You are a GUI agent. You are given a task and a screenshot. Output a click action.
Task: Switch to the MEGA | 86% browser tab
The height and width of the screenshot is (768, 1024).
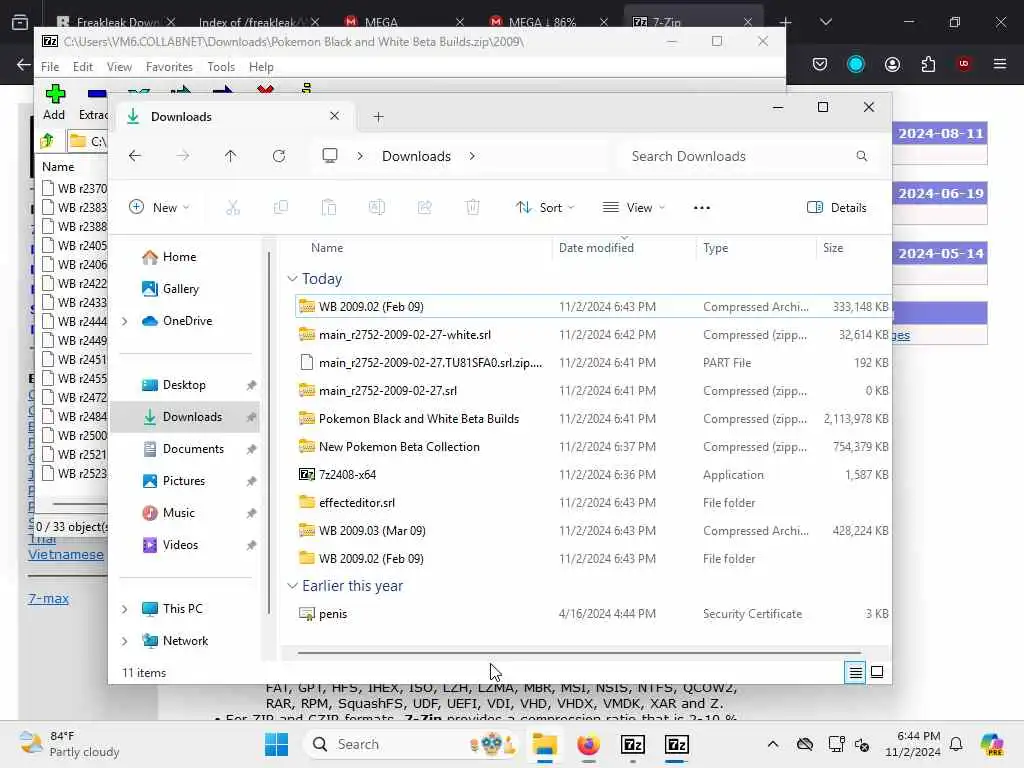547,22
